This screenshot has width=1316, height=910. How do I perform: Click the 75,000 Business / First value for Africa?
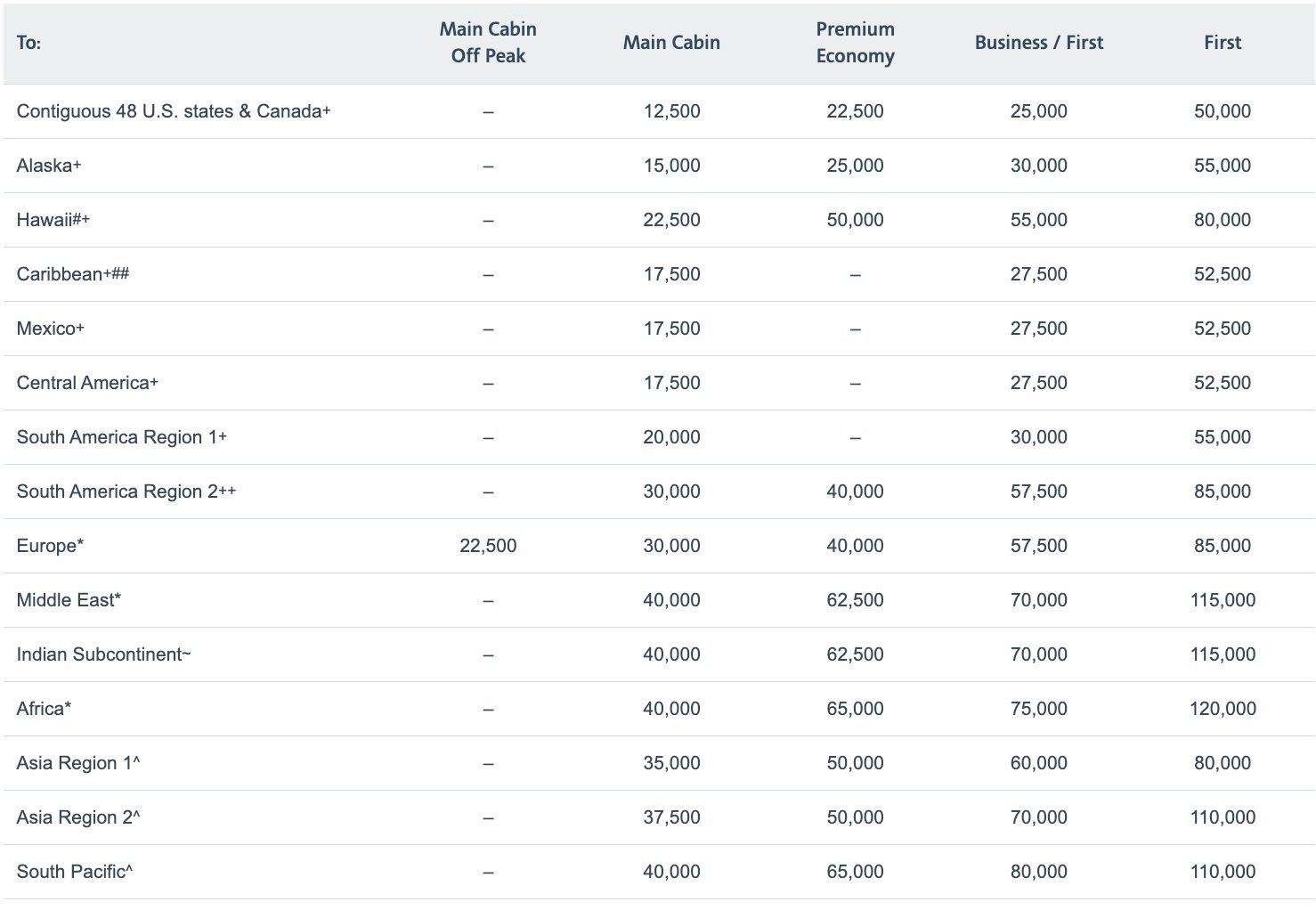pyautogui.click(x=1039, y=708)
